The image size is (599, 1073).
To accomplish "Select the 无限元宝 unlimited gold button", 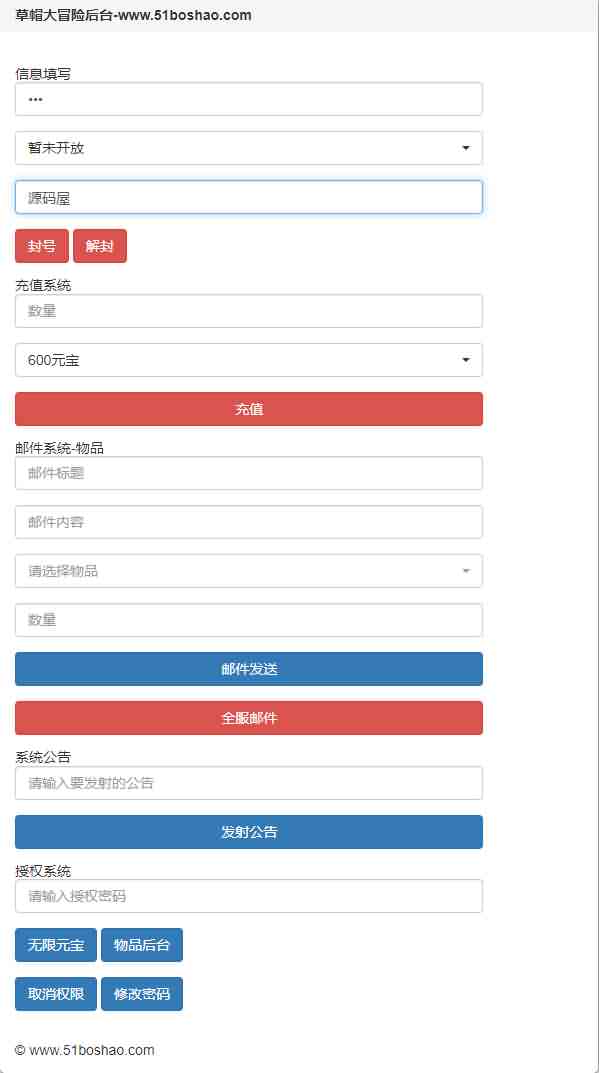I will click(x=55, y=944).
